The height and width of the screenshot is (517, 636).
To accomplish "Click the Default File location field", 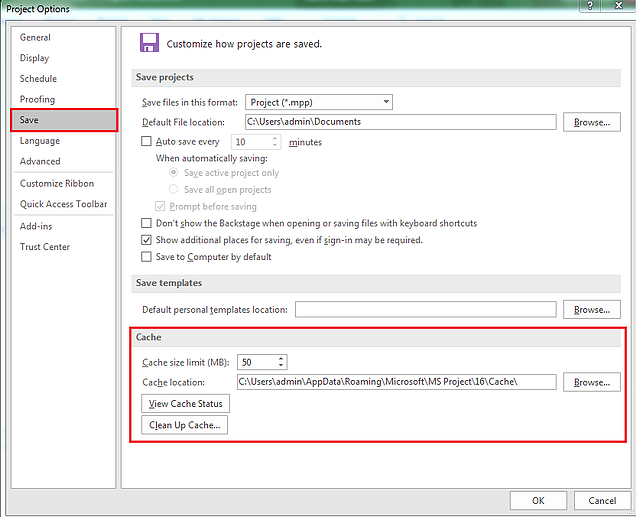I will click(400, 122).
